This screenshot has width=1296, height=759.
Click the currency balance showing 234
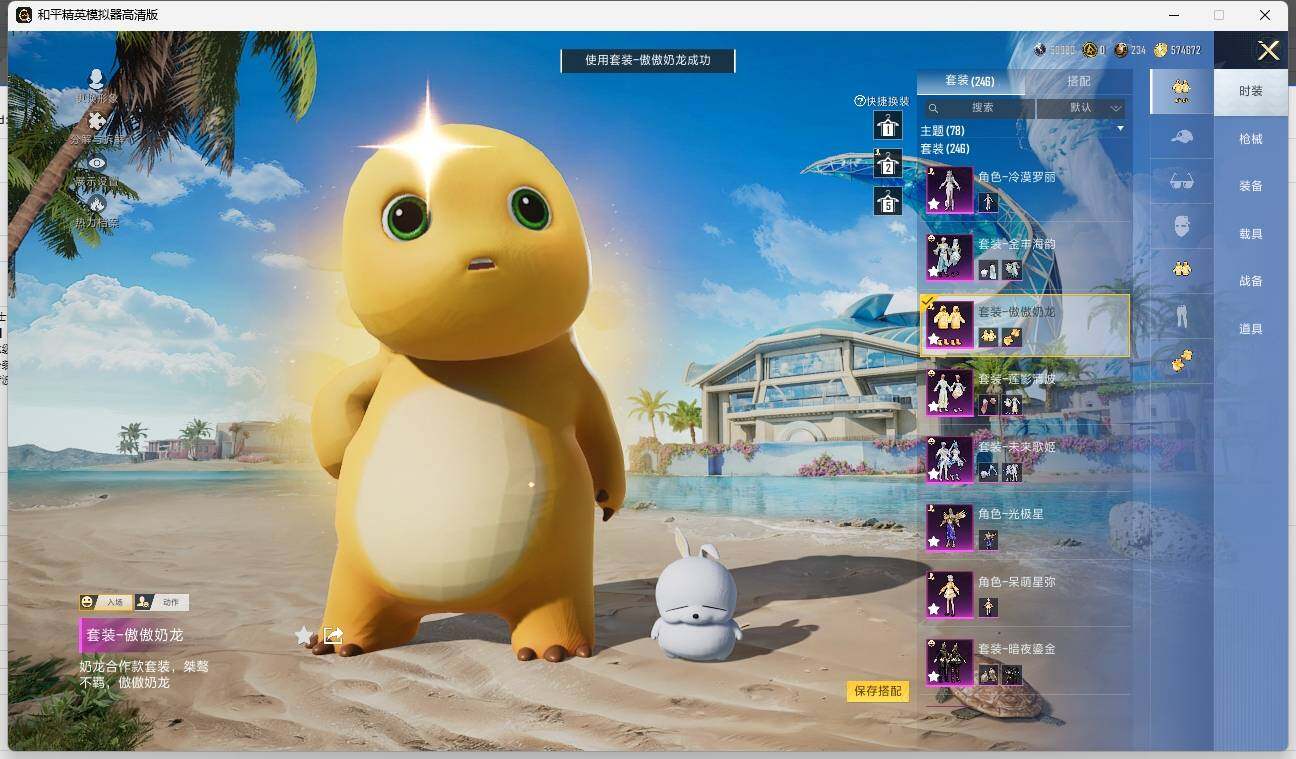1131,50
